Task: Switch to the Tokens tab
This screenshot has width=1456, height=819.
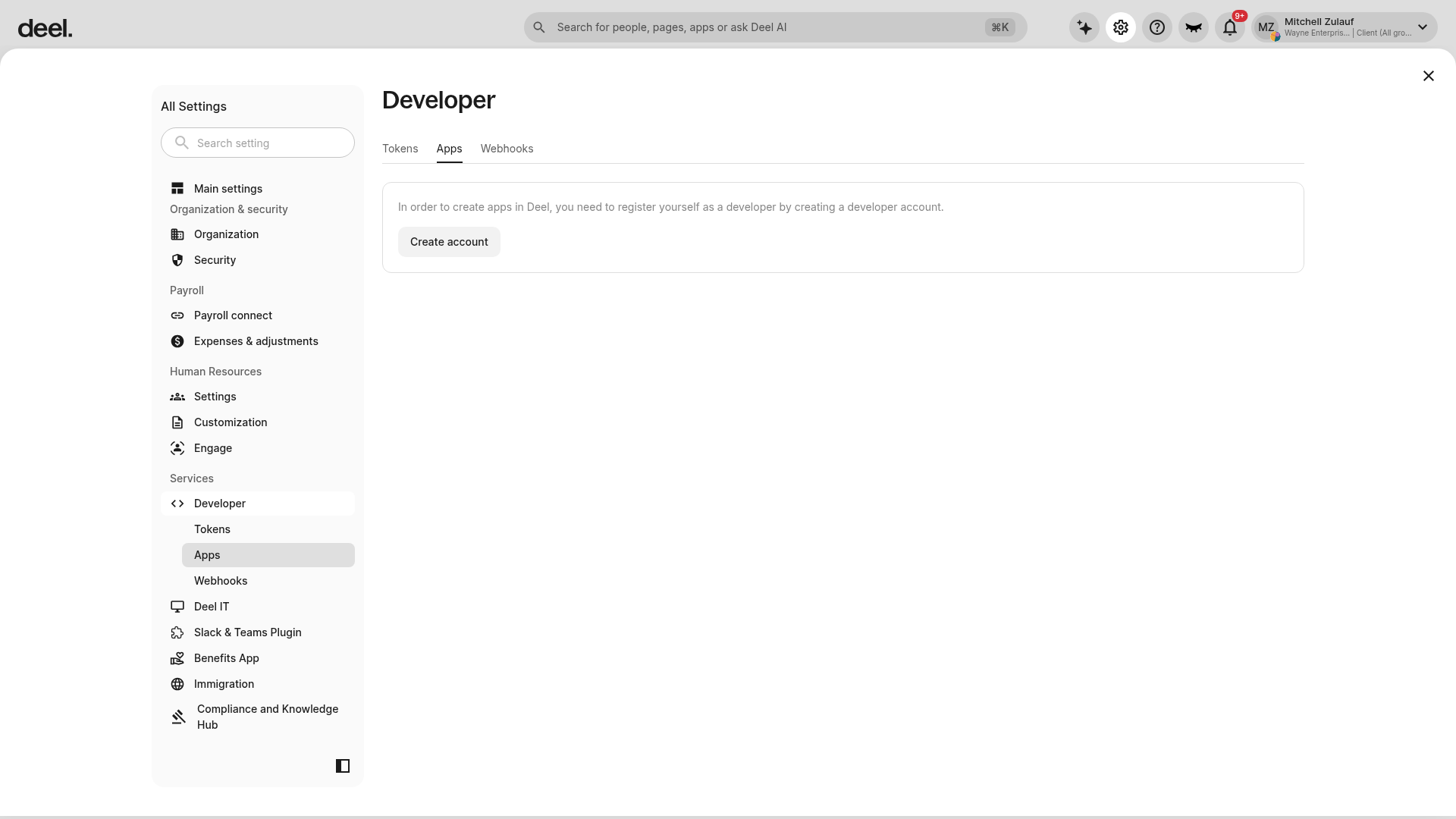Action: [x=400, y=149]
